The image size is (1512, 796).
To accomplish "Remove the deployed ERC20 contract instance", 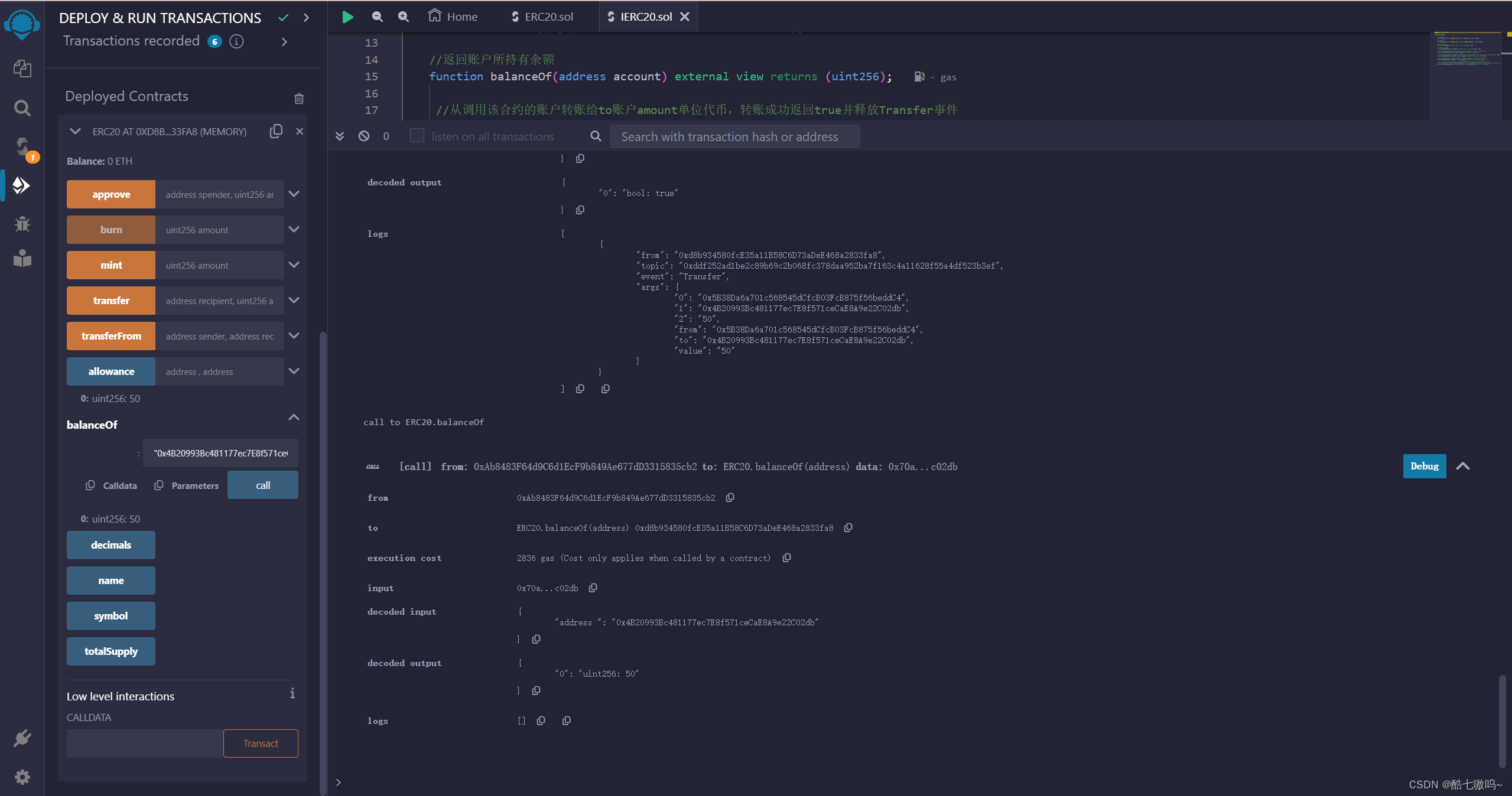I will (300, 131).
